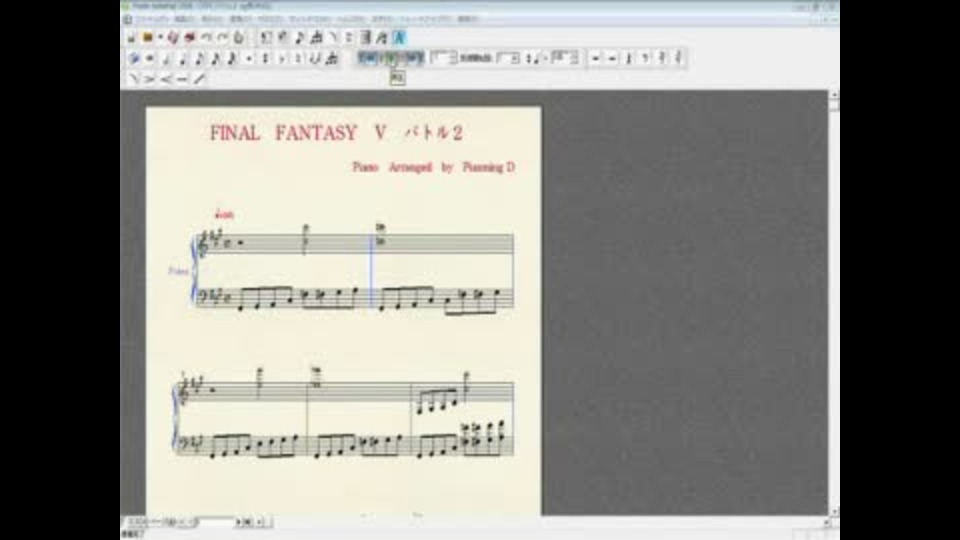Choose the thirty-second rest icon

click(678, 58)
